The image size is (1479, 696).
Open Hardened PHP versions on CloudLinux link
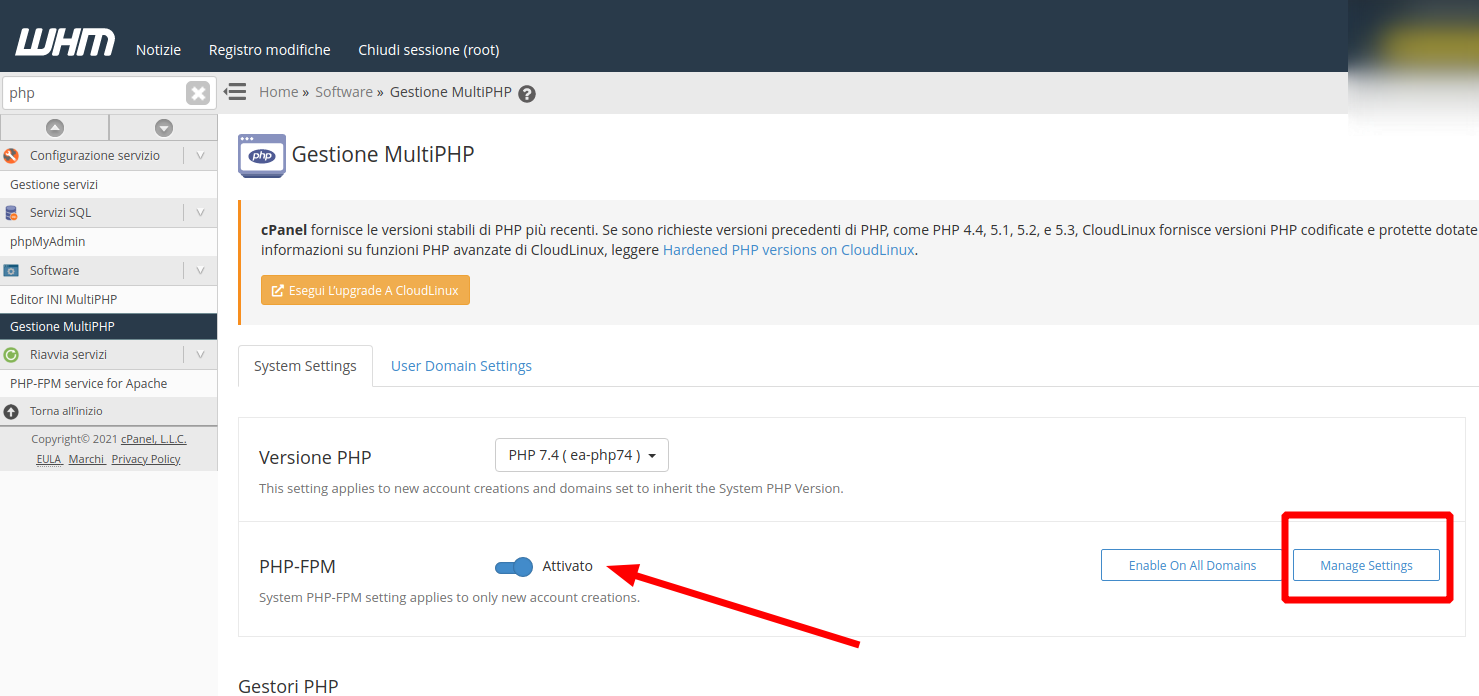click(788, 250)
